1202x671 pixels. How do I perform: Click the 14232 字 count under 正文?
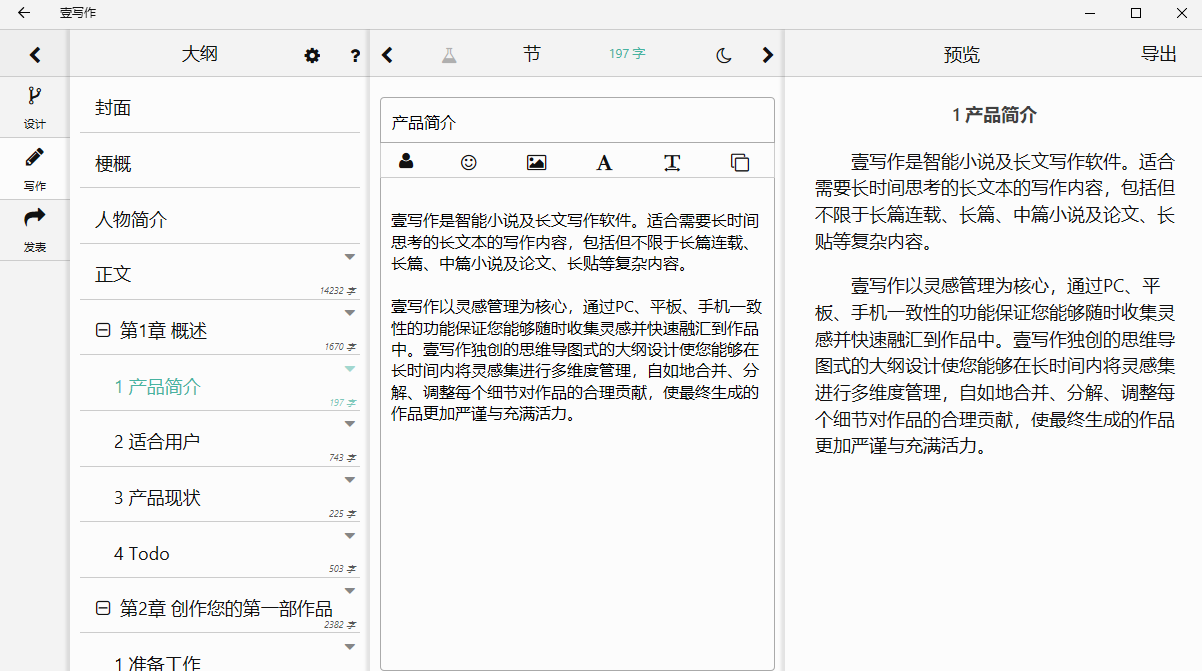point(338,291)
